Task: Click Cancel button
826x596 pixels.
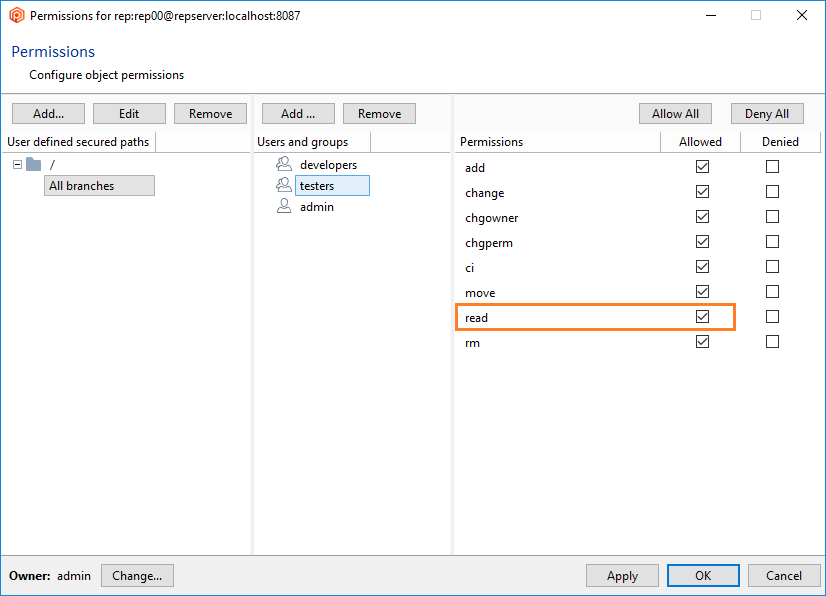Action: coord(784,575)
